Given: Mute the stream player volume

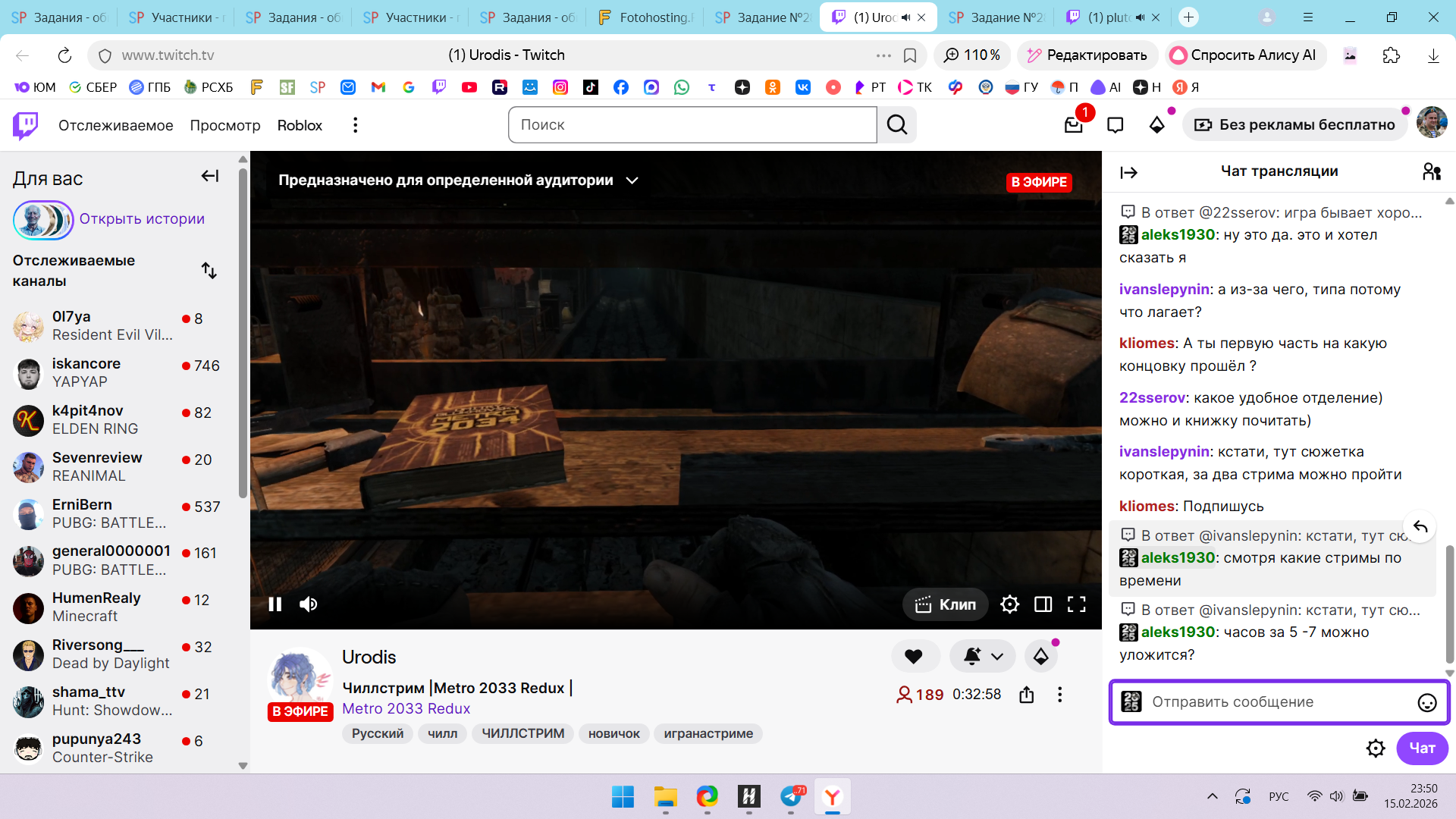Looking at the screenshot, I should (308, 604).
